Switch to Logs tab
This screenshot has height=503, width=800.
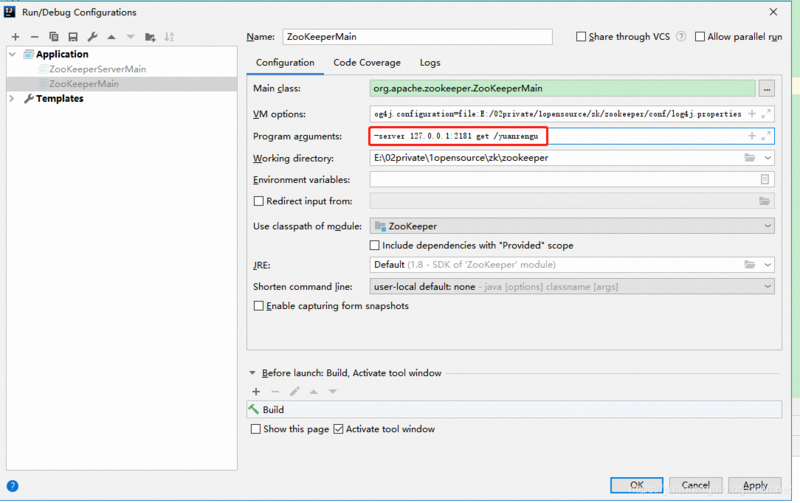tap(430, 63)
